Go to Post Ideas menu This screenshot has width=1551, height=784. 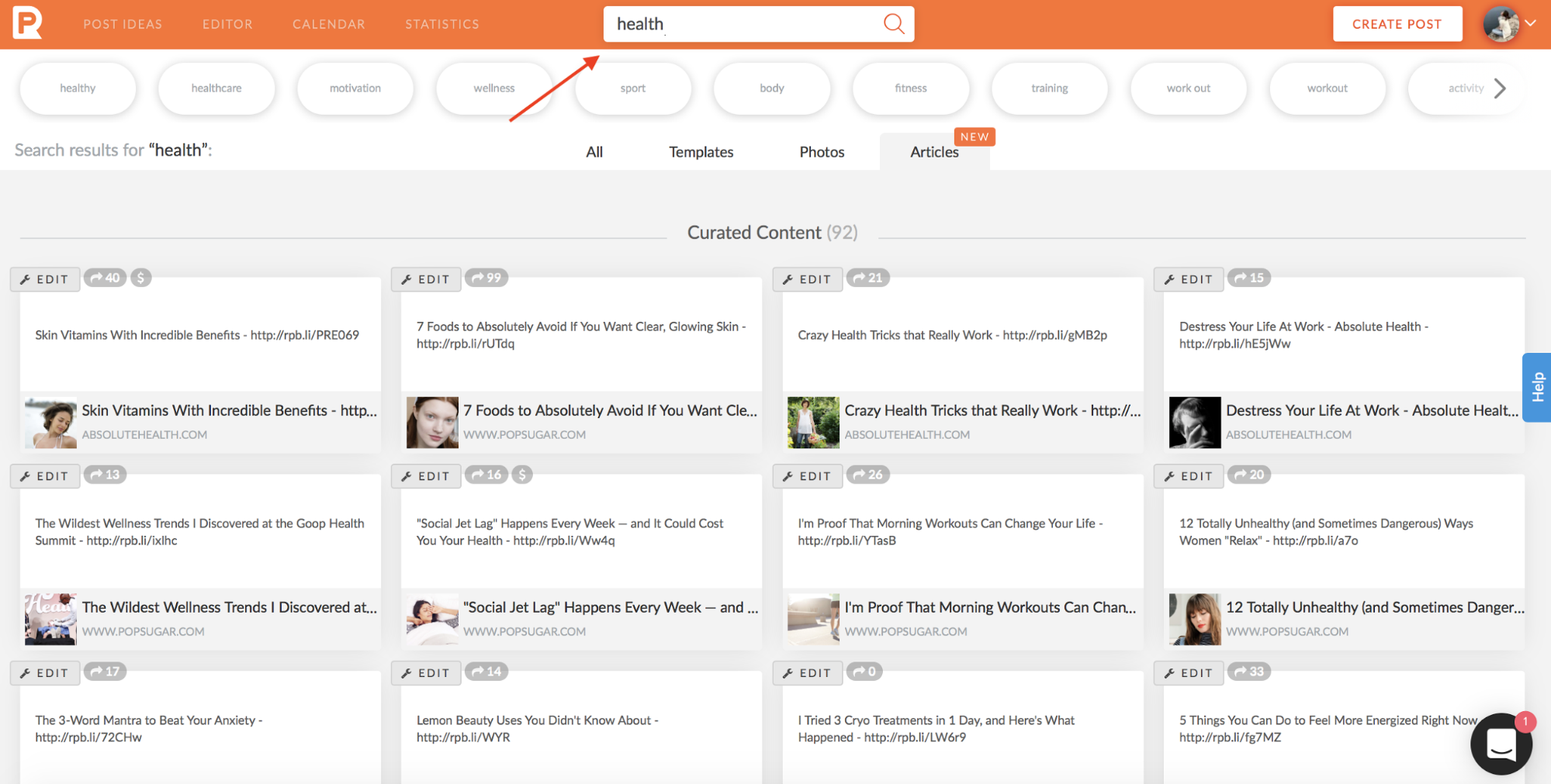[123, 24]
